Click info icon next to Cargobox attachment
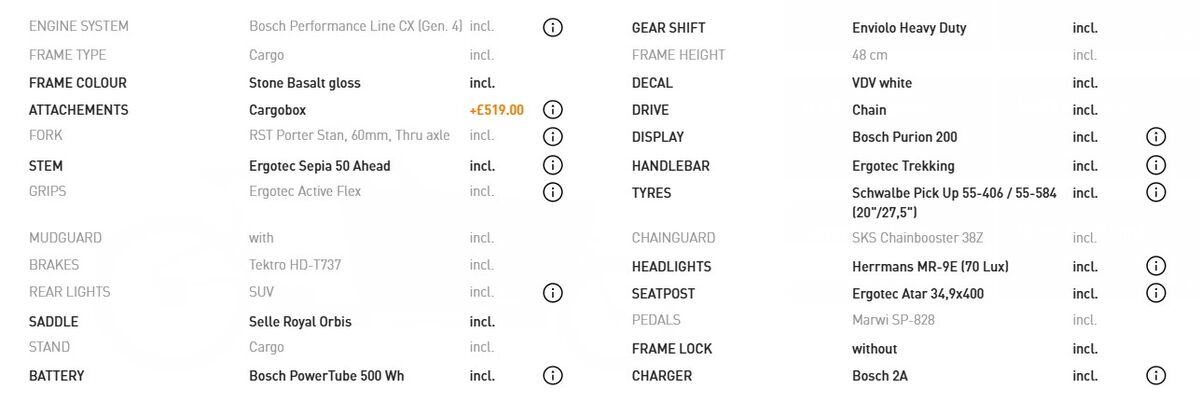Viewport: 1200px width, 403px height. click(553, 110)
